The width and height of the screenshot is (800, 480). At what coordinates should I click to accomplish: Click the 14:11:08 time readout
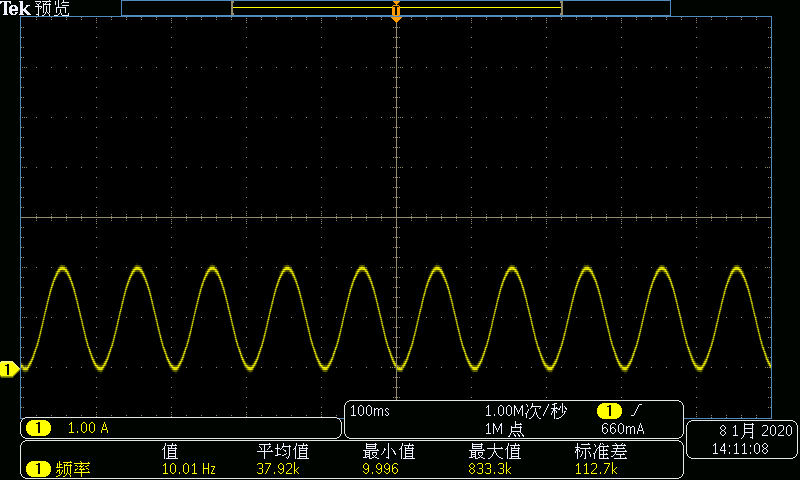coord(740,449)
